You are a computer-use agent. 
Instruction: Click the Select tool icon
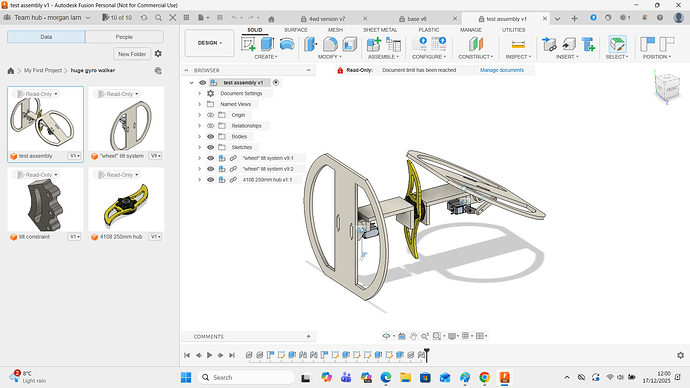(618, 44)
